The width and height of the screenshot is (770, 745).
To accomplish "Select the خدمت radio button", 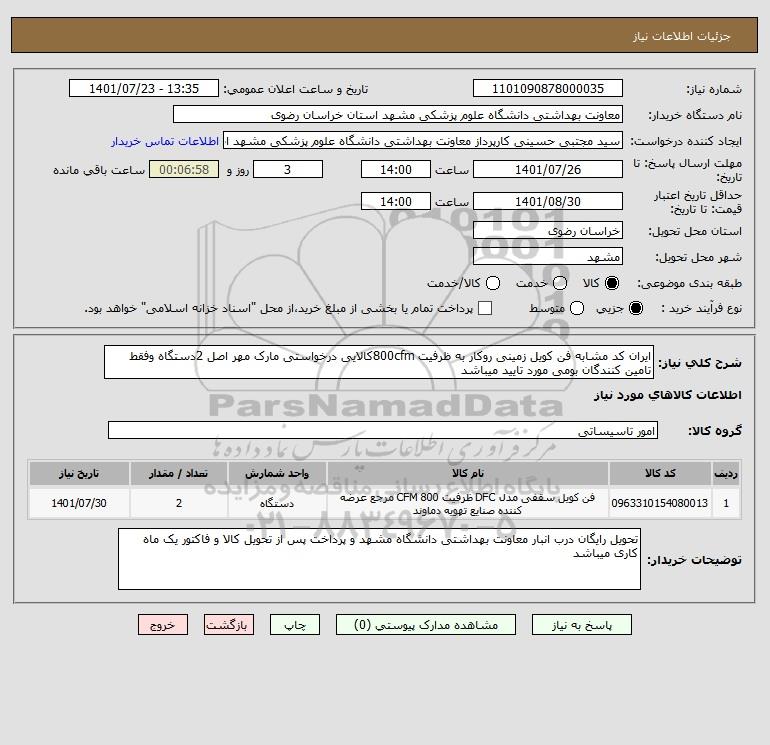I will coord(560,283).
